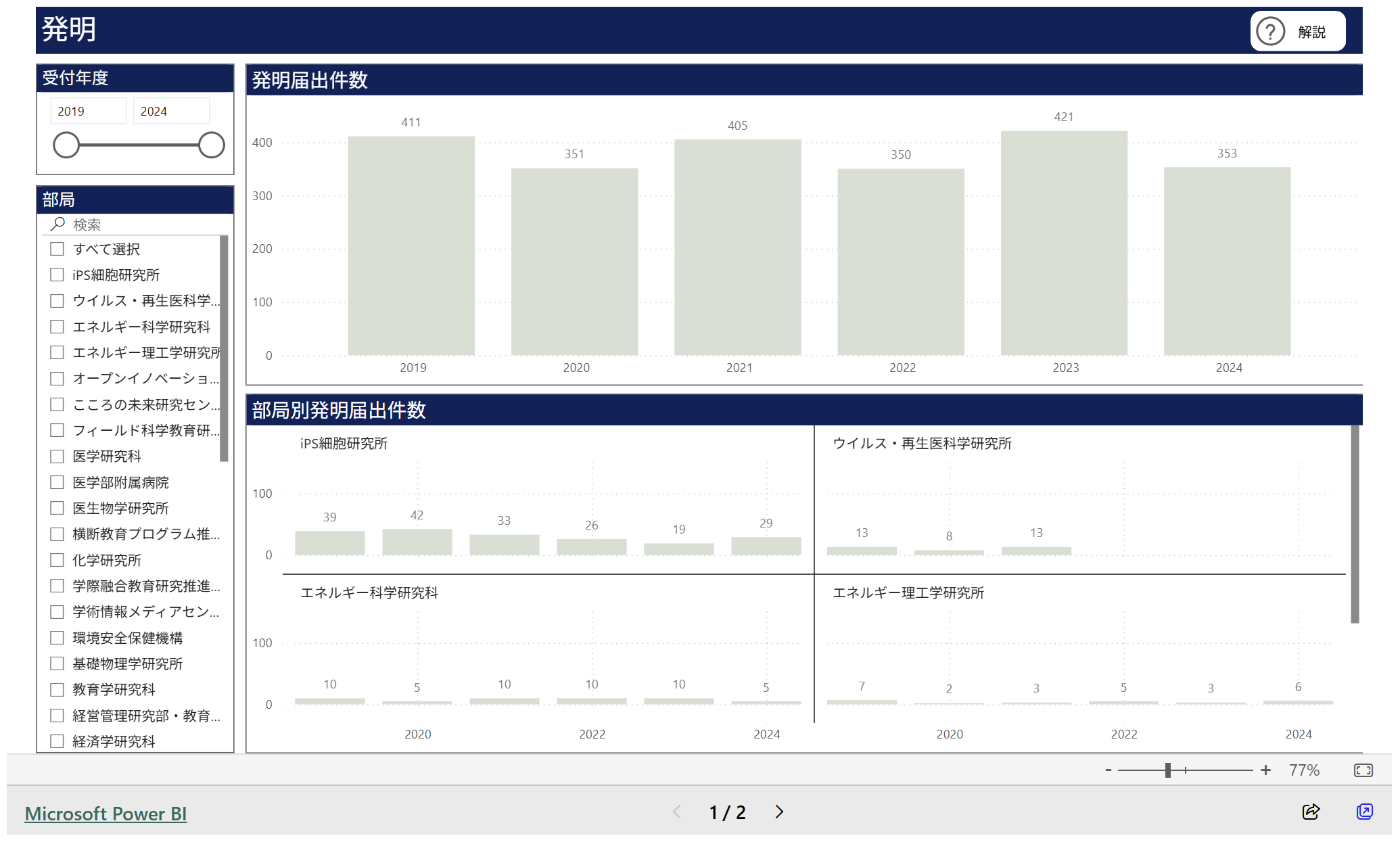Go to previous report page arrow
This screenshot has width=1400, height=842.
677,812
